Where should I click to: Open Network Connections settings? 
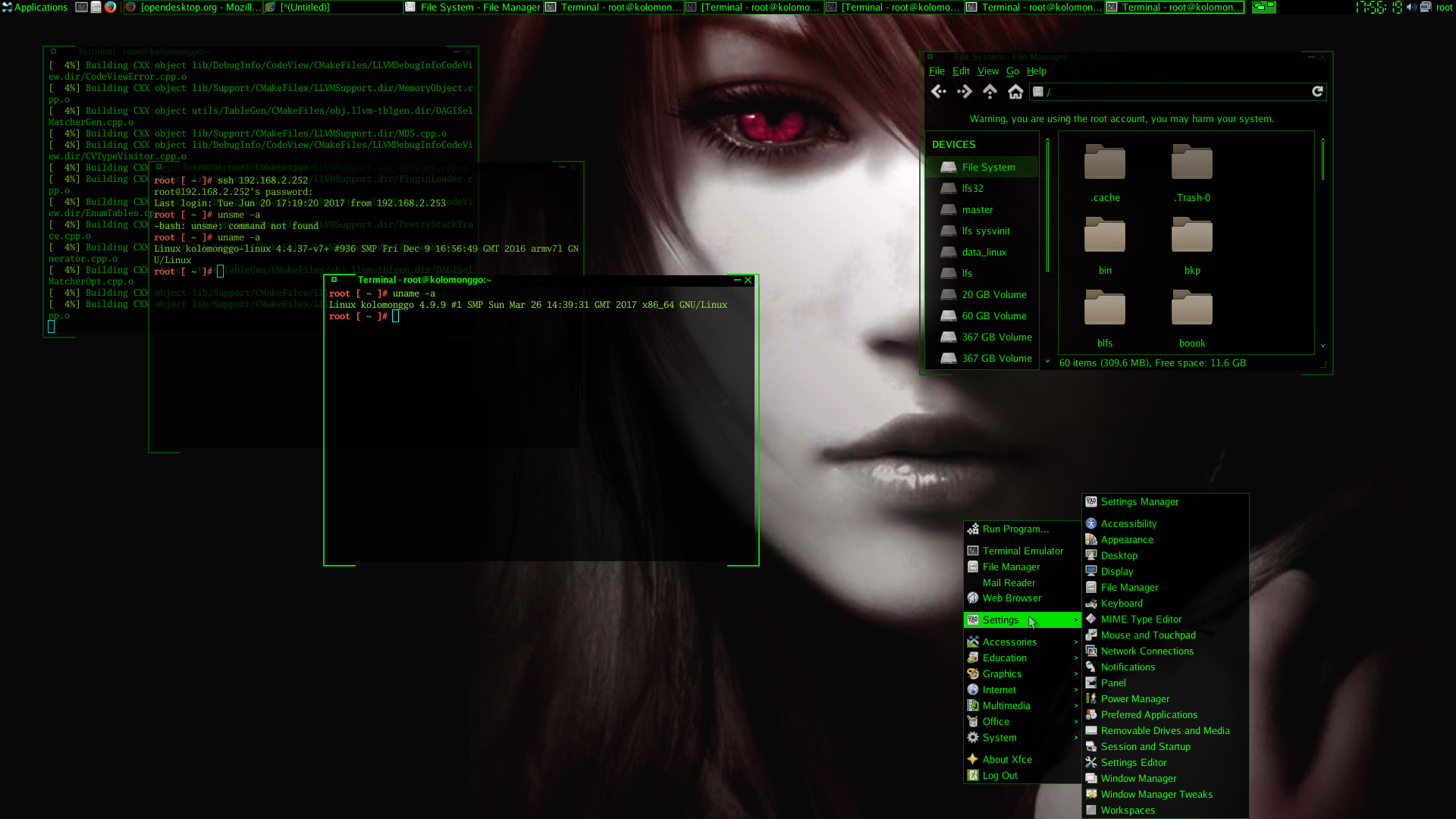1147,650
